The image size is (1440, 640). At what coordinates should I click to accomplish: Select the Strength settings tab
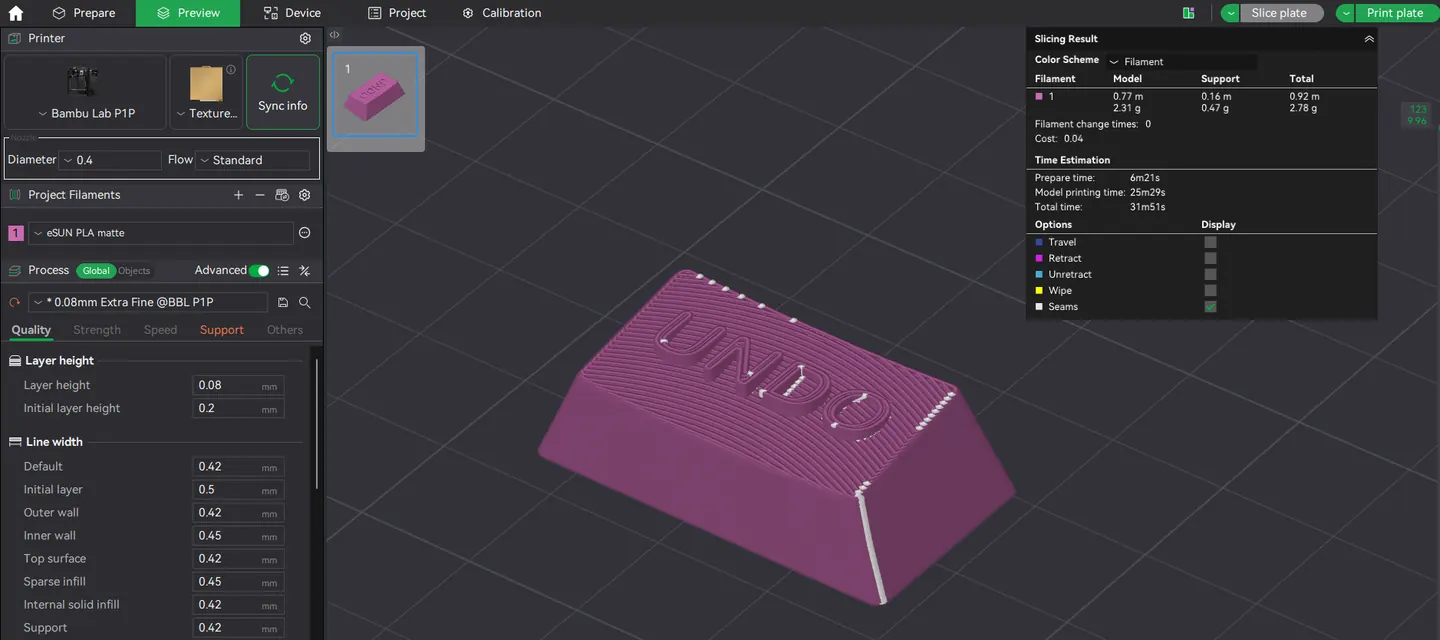pos(97,330)
